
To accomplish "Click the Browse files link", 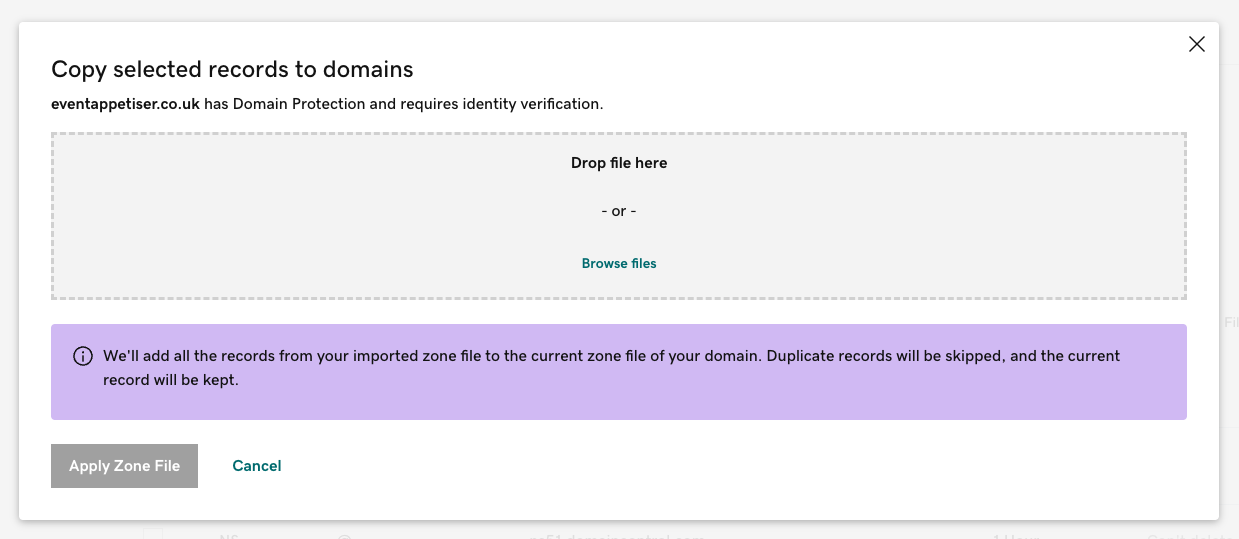I will click(x=619, y=264).
